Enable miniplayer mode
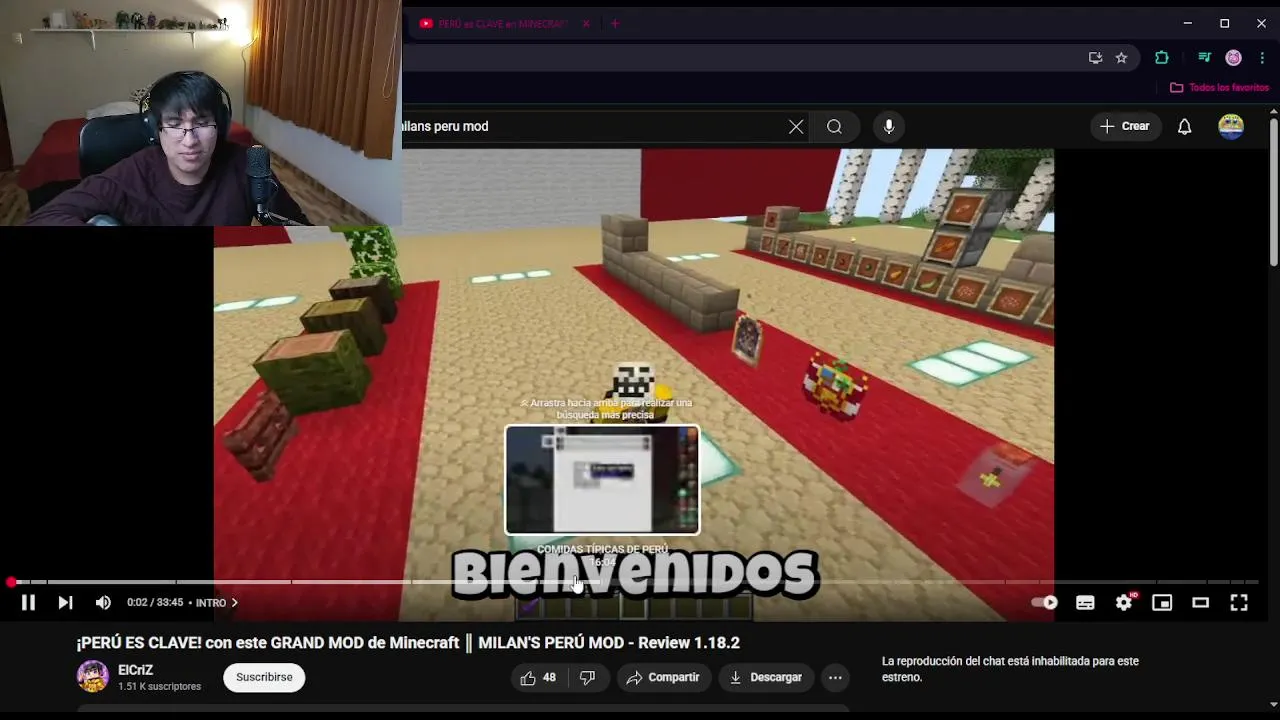 coord(1162,602)
